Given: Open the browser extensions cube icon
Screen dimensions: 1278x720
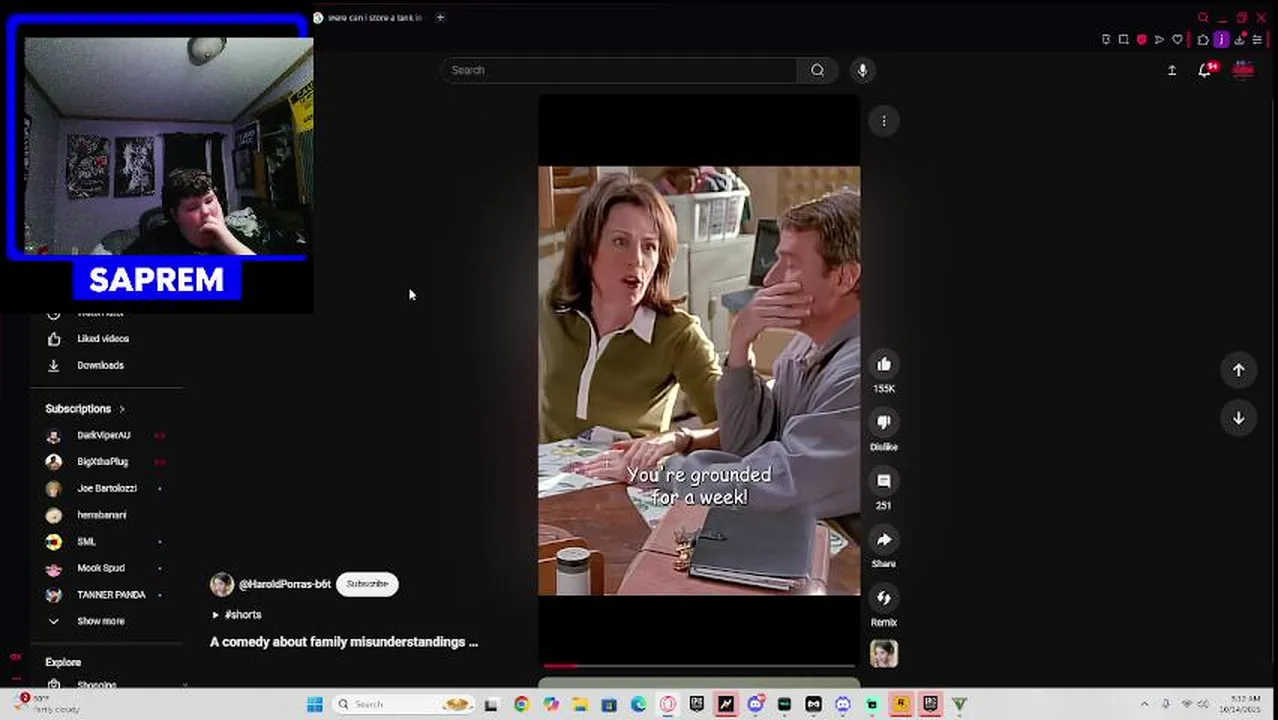Looking at the screenshot, I should coord(1203,40).
